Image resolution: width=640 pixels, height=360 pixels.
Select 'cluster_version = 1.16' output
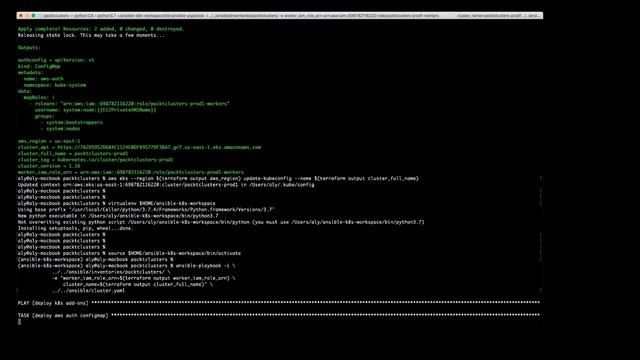[49, 166]
